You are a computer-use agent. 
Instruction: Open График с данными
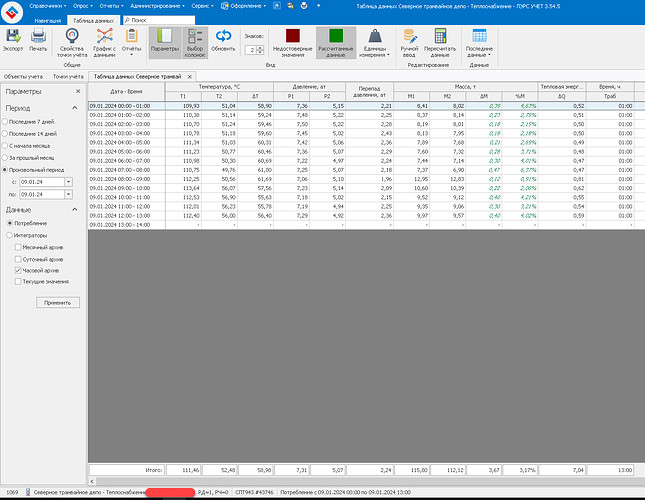[x=104, y=42]
